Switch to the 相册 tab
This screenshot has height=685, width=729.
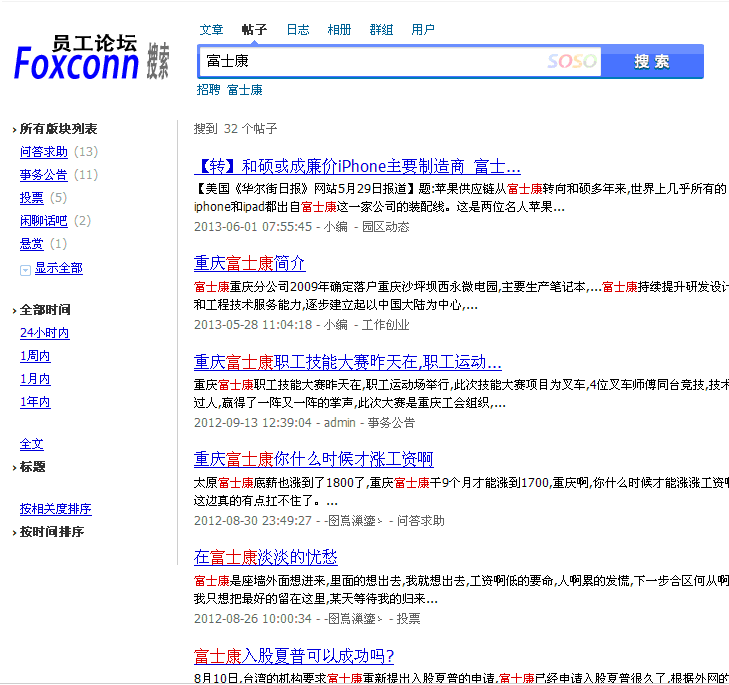click(339, 30)
